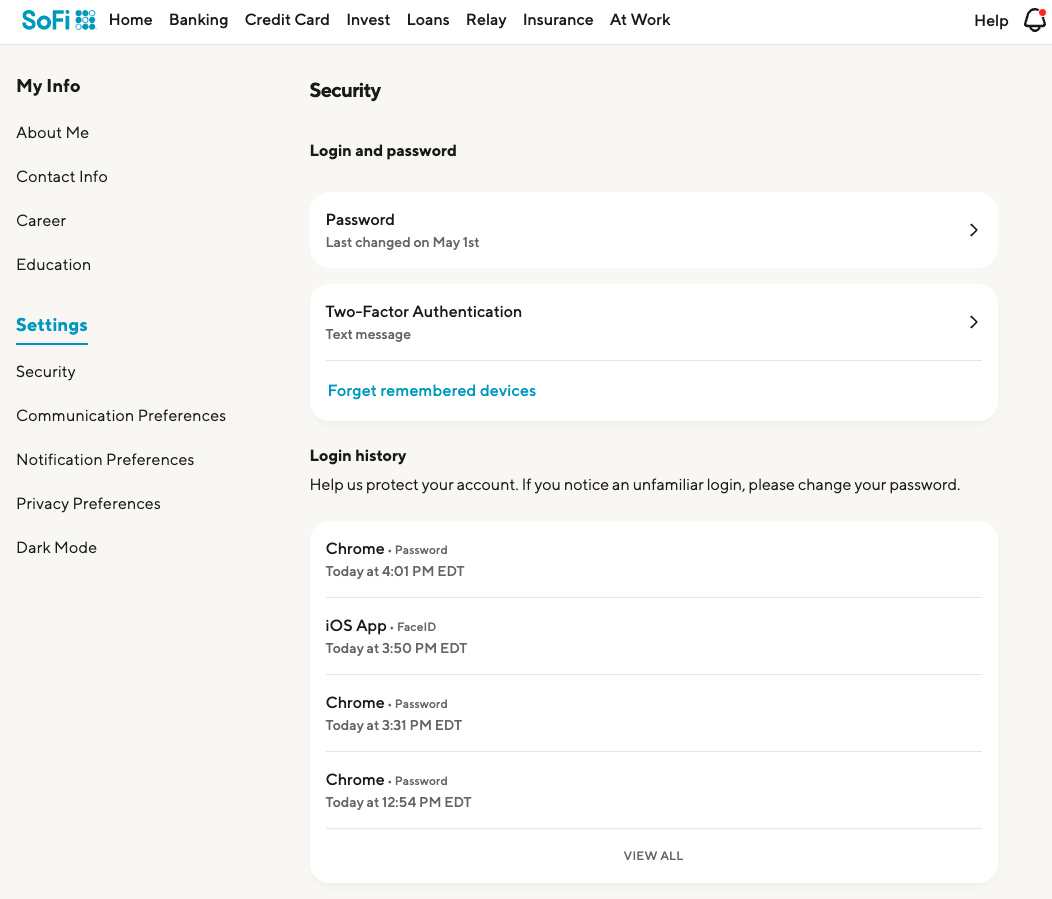Viewport: 1052px width, 899px height.
Task: Go to the Invest section
Action: click(x=368, y=20)
